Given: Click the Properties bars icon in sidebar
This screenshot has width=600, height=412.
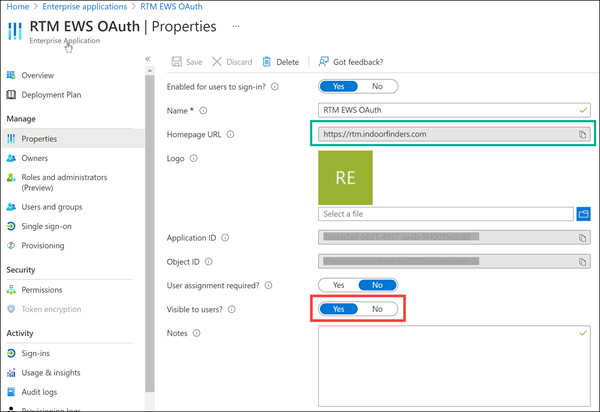Looking at the screenshot, I should coord(11,138).
